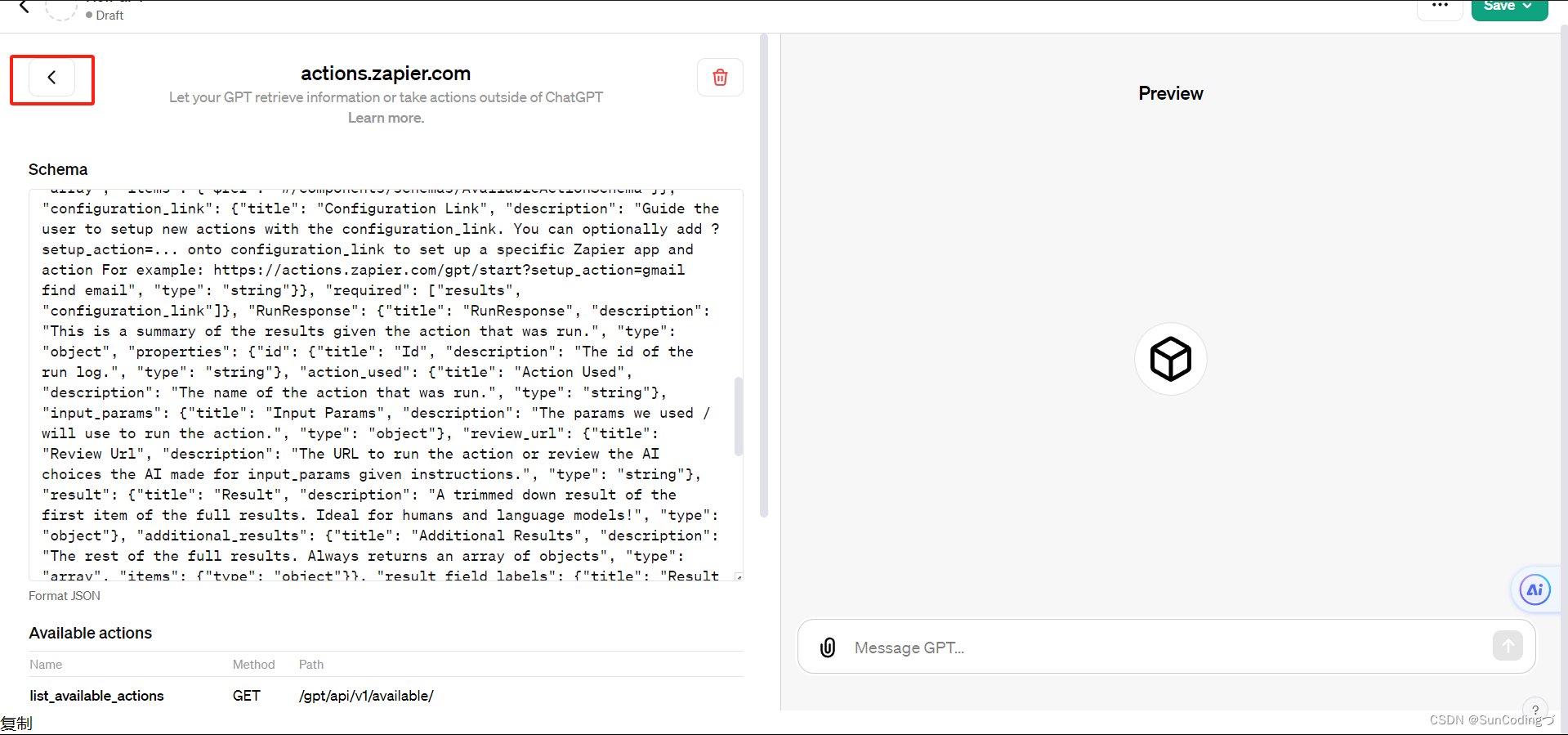The width and height of the screenshot is (1568, 735).
Task: Delete the actions.zapier.com schema via trash icon
Action: click(x=720, y=76)
